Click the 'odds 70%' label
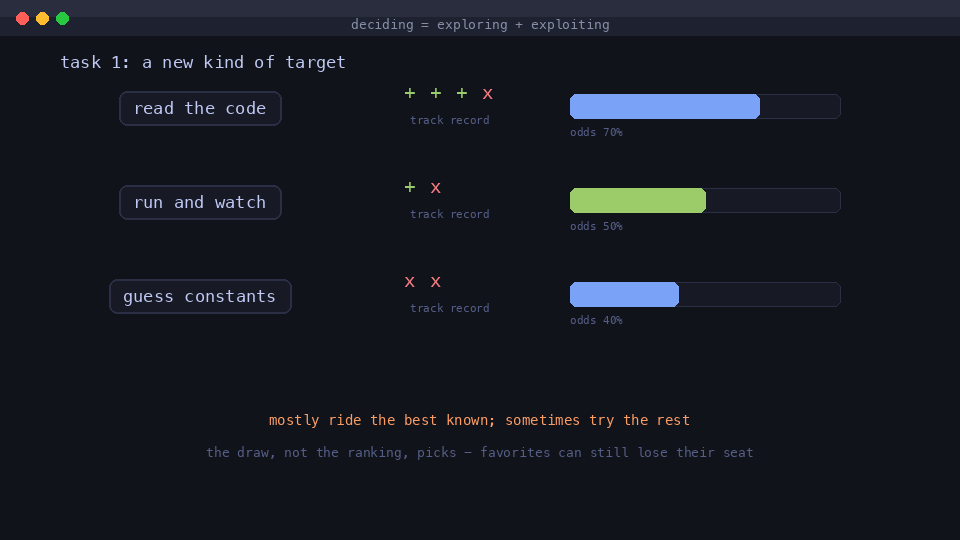 tap(596, 132)
